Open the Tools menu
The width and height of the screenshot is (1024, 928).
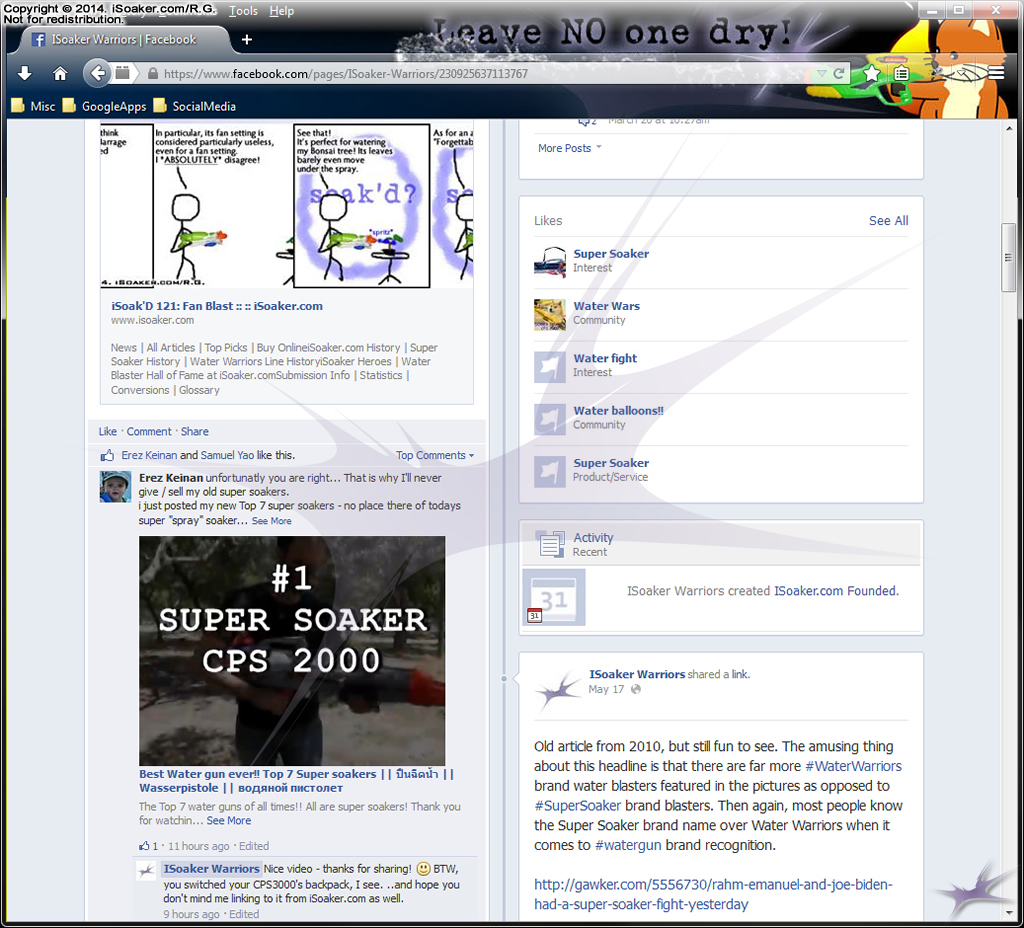(x=243, y=11)
